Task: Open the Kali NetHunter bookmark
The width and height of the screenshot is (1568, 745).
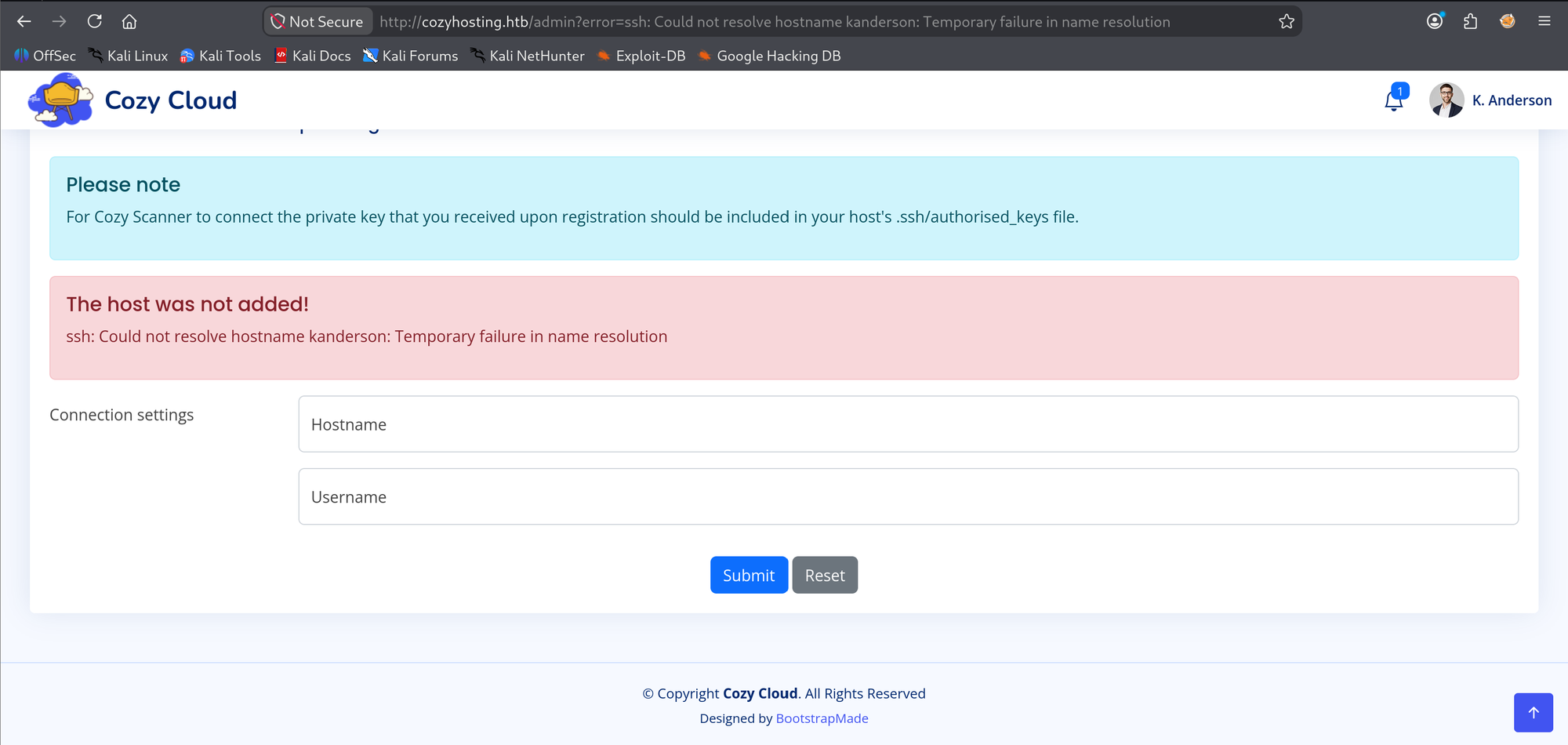Action: (528, 56)
